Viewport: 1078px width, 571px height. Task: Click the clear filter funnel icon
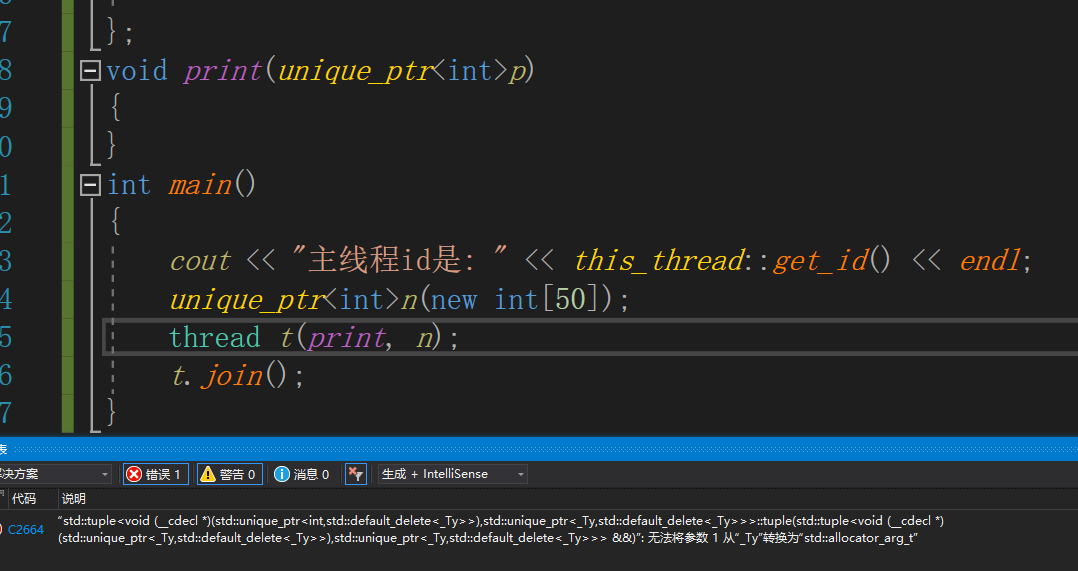tap(355, 474)
